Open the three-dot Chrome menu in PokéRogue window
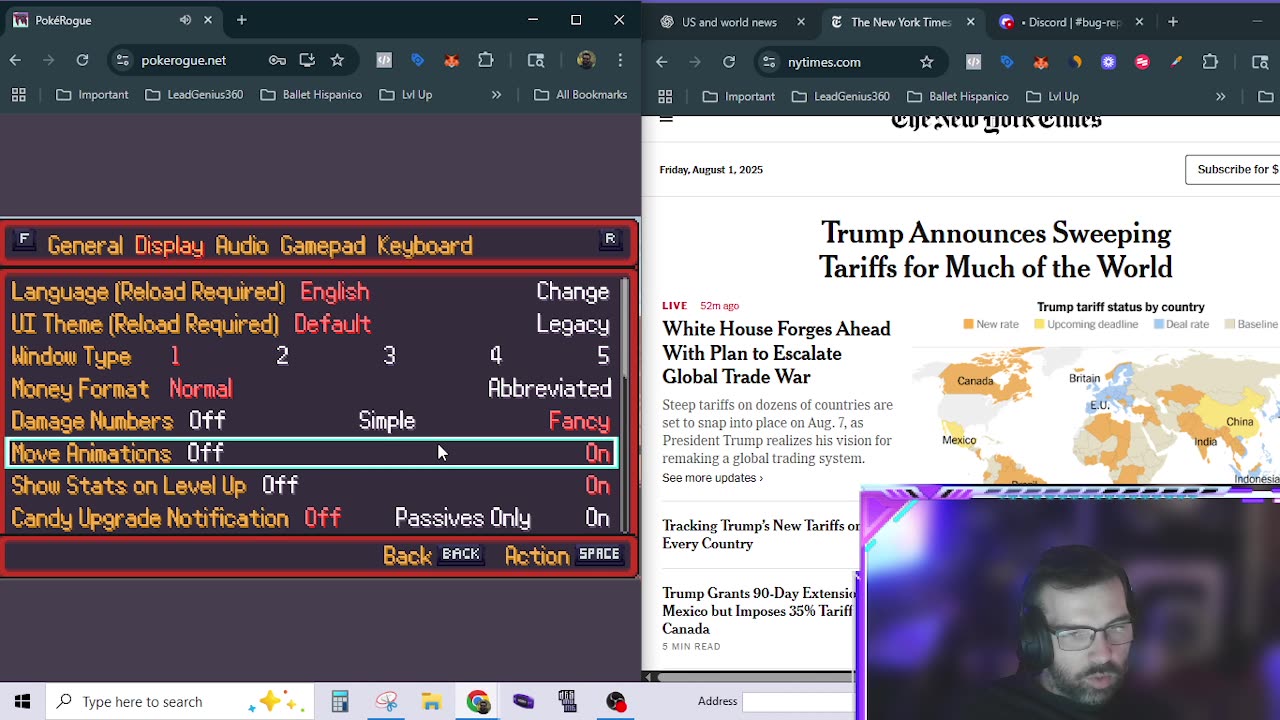Viewport: 1280px width, 720px height. [x=621, y=60]
